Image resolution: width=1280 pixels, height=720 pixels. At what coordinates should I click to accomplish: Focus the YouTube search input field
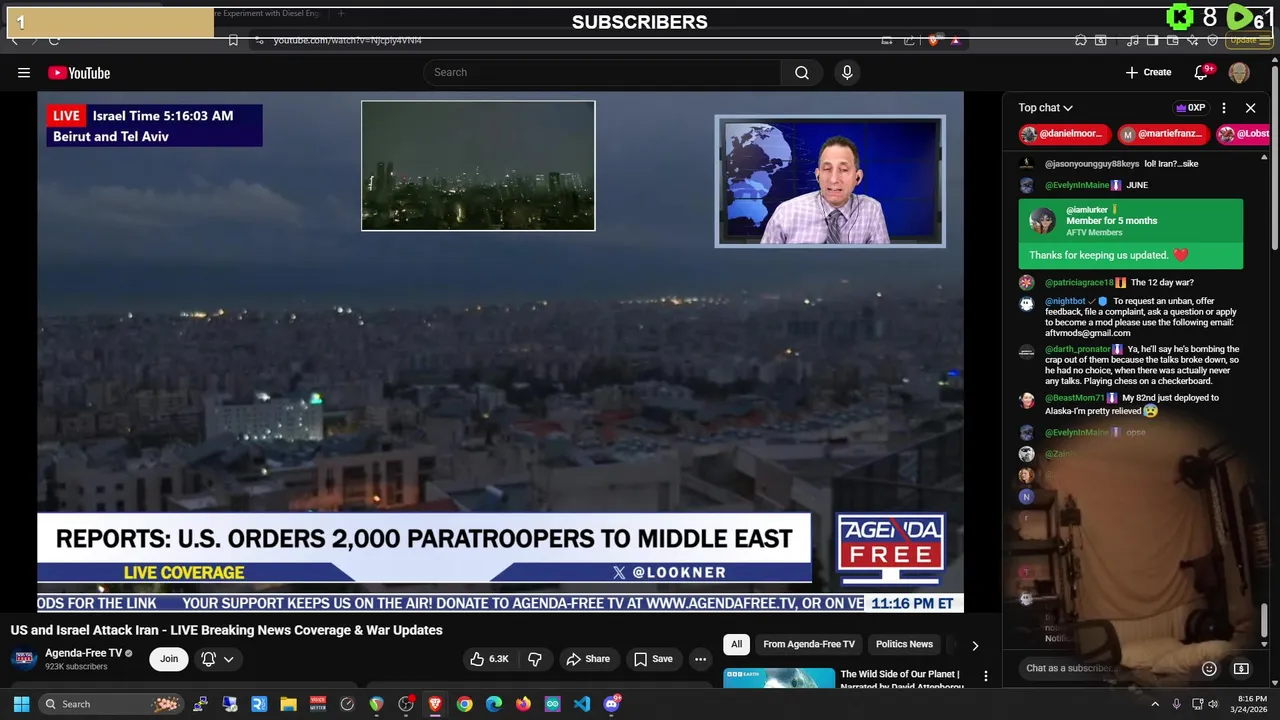603,72
